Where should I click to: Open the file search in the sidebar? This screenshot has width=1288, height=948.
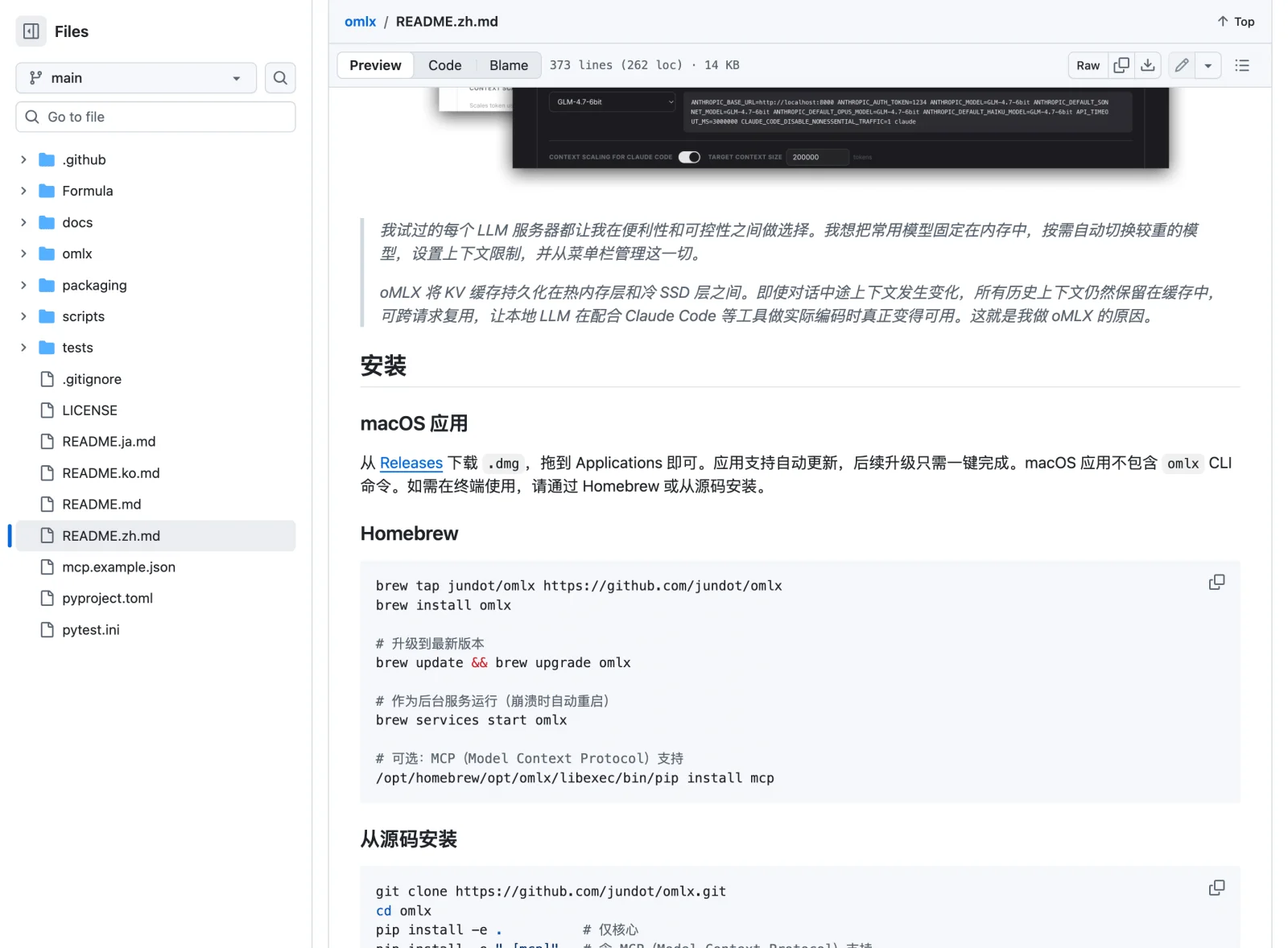click(x=280, y=78)
